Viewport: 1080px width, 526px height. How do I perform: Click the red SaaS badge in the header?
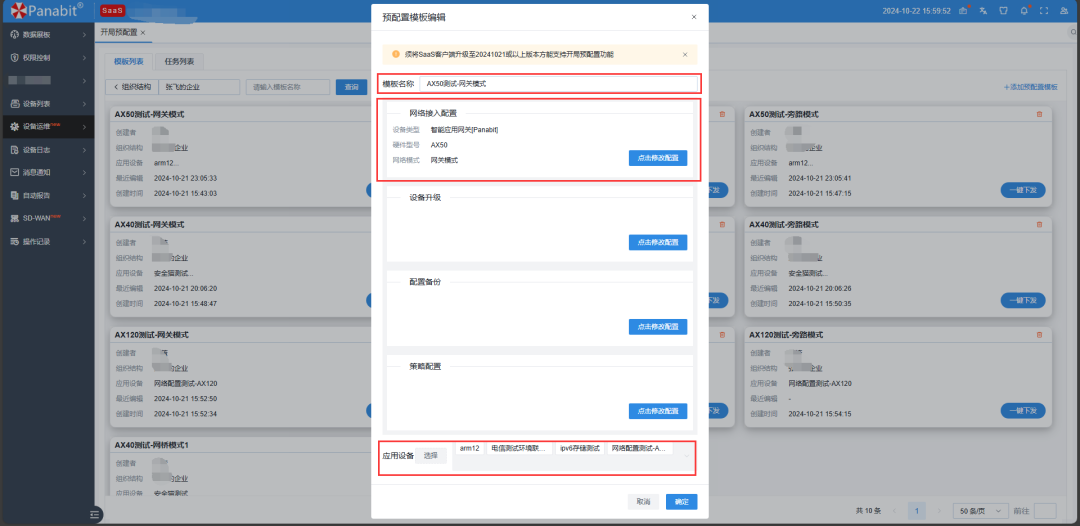[x=112, y=10]
